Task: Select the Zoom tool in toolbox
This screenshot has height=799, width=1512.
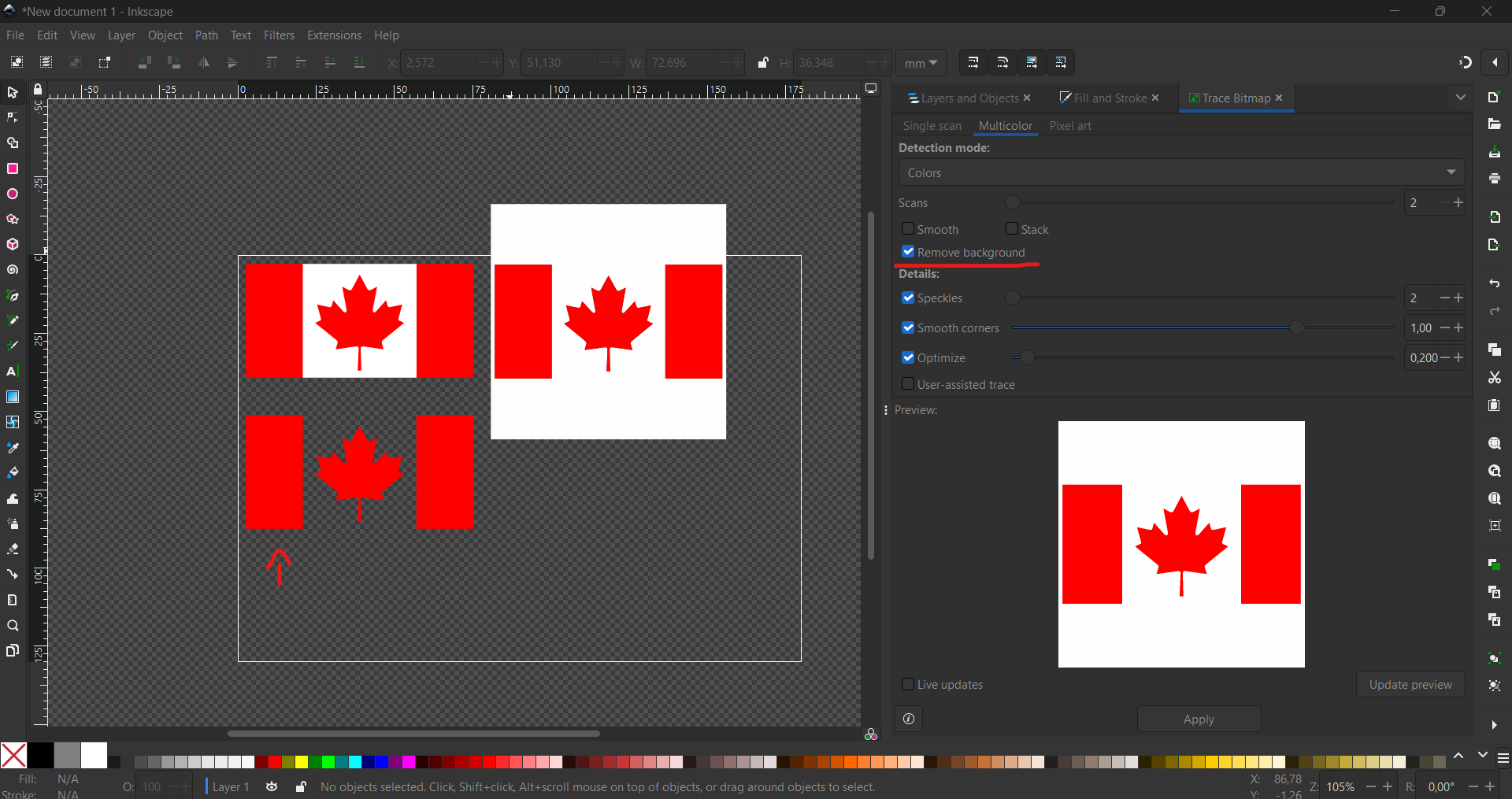Action: click(13, 626)
